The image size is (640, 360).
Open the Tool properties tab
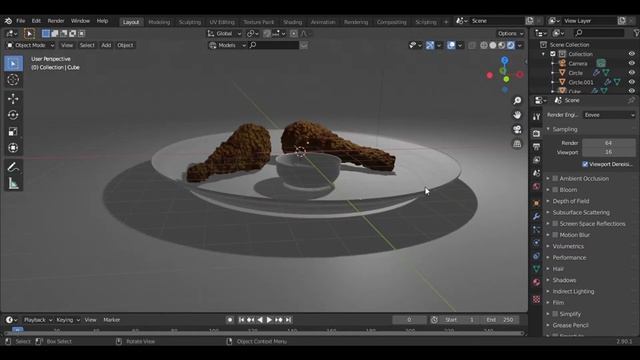(536, 117)
